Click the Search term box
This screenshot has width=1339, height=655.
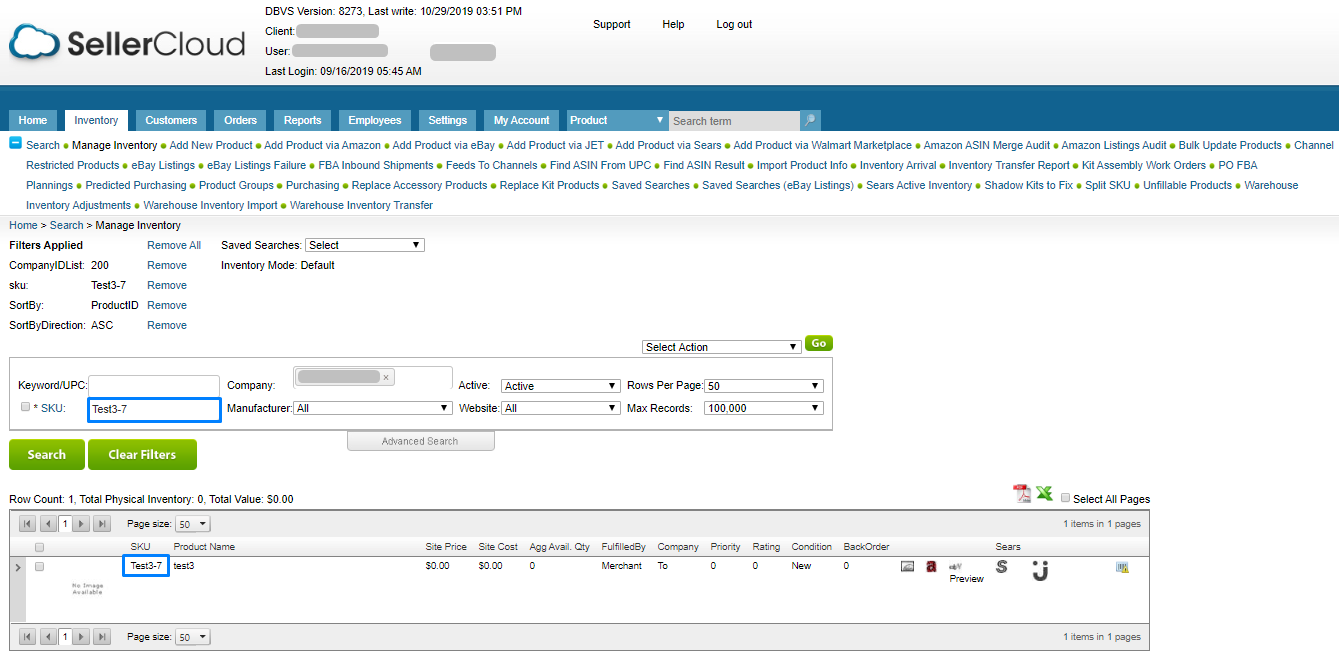coord(734,120)
